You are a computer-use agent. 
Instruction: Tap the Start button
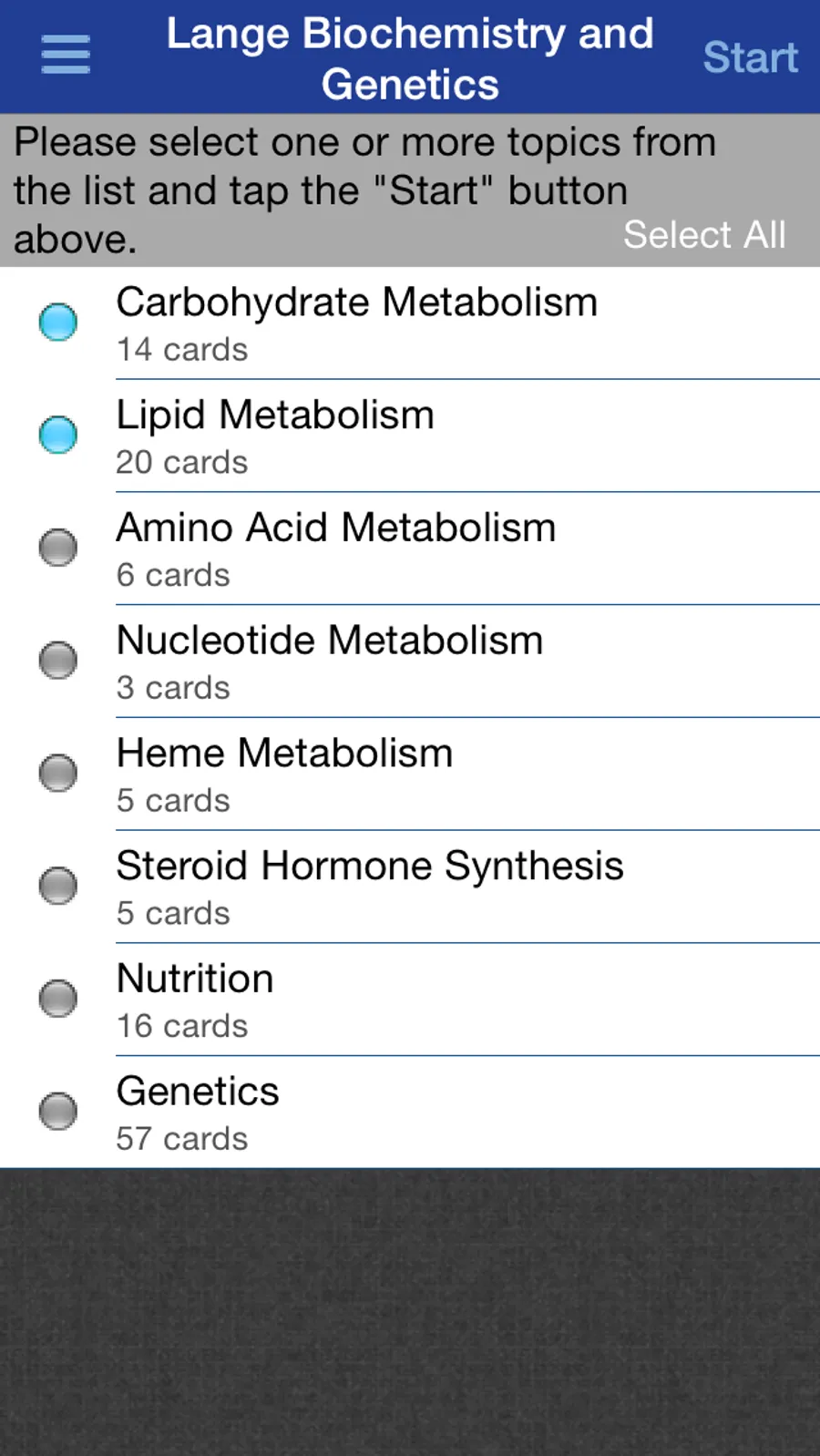(750, 57)
